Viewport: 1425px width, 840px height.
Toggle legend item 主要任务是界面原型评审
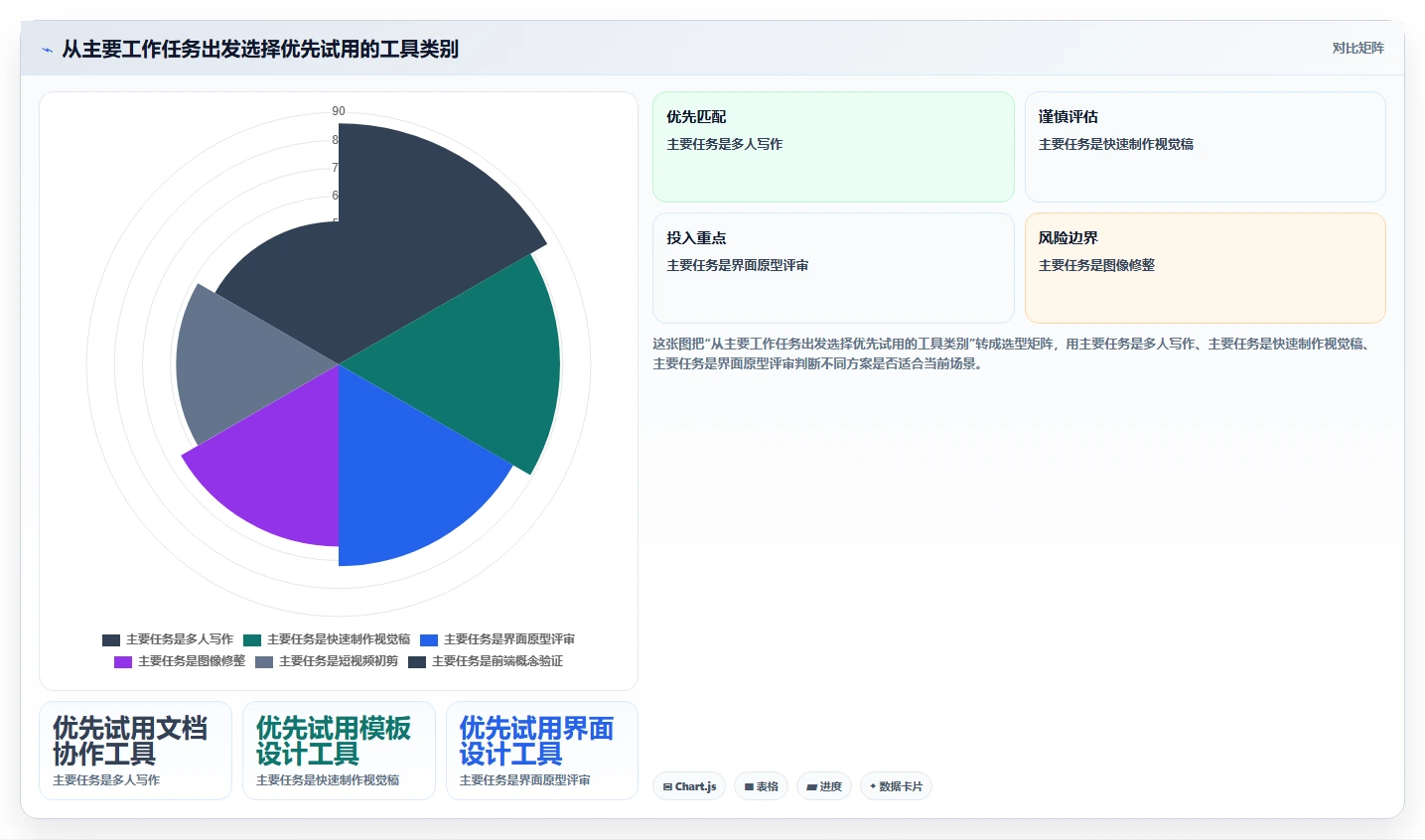click(498, 639)
